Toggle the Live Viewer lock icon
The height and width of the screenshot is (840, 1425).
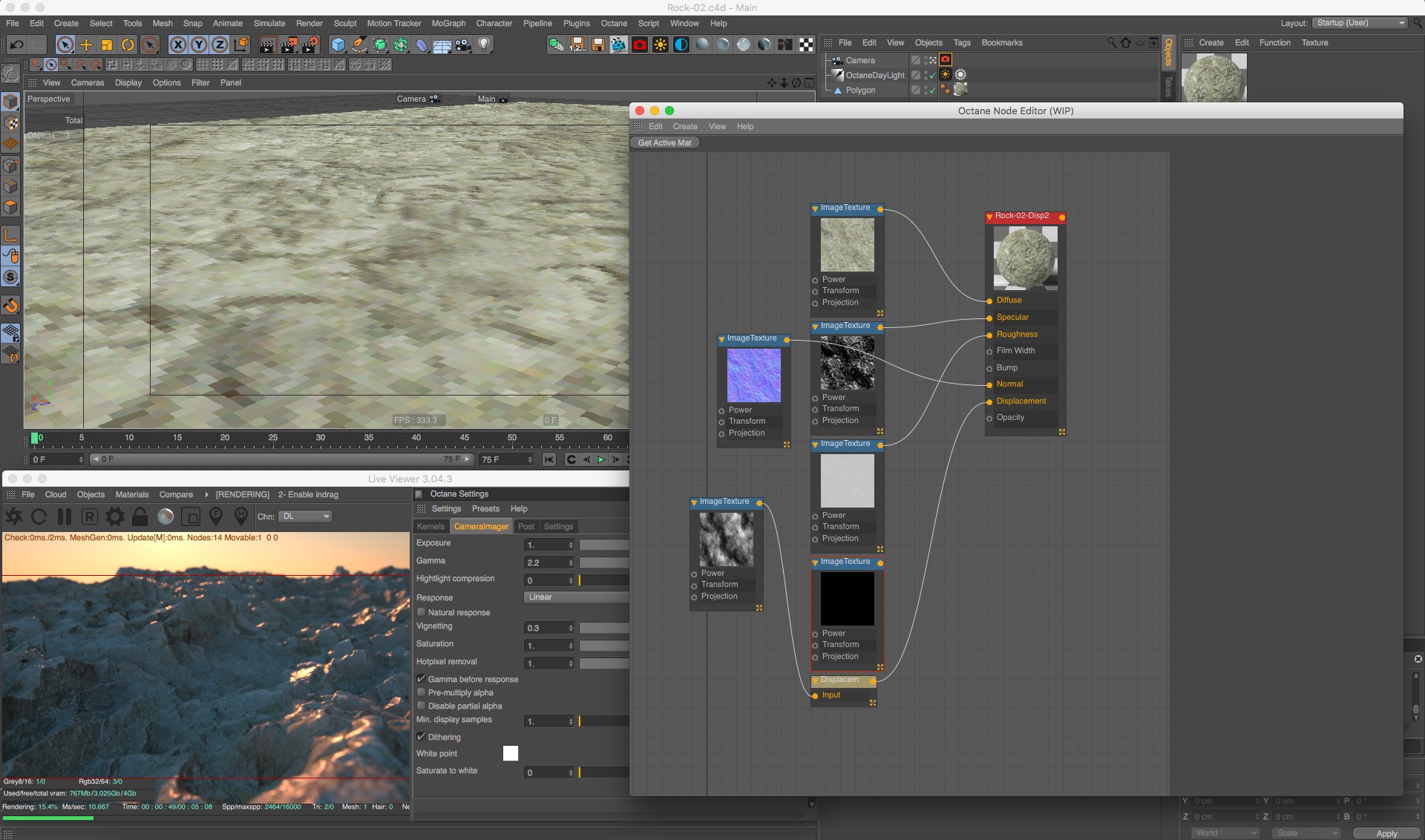[x=140, y=516]
